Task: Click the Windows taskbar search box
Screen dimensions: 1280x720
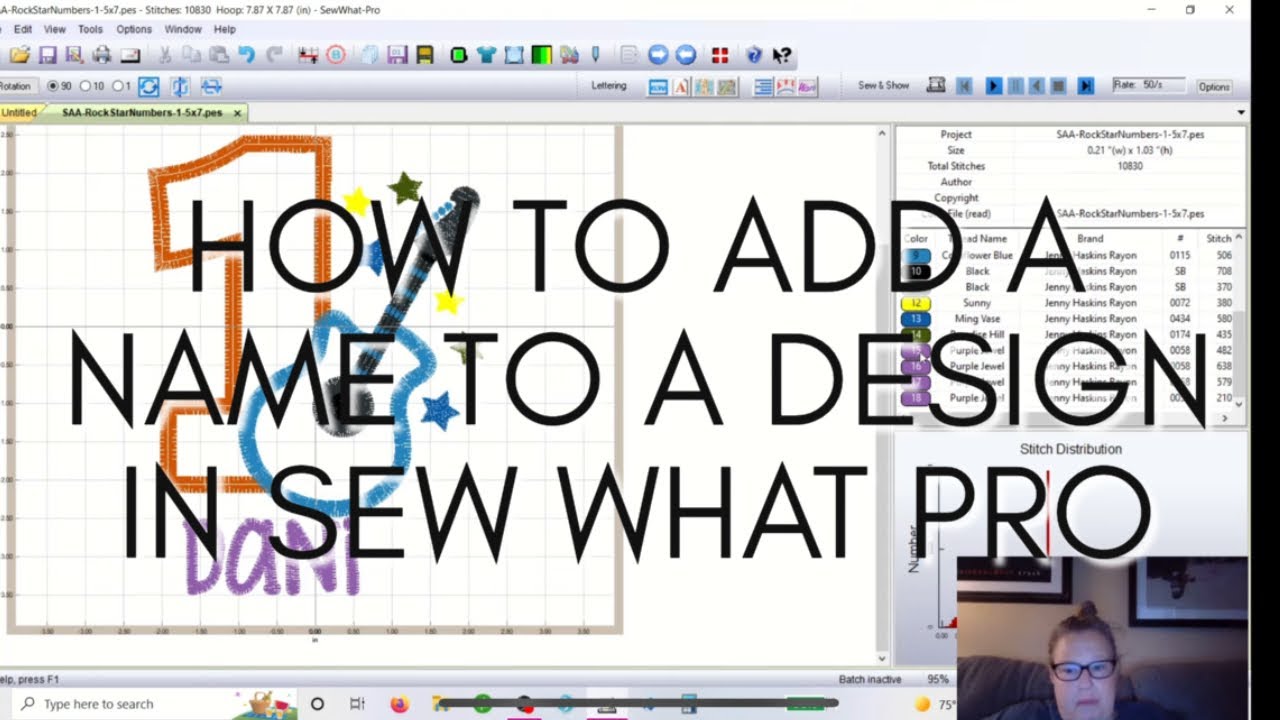Action: pos(153,704)
